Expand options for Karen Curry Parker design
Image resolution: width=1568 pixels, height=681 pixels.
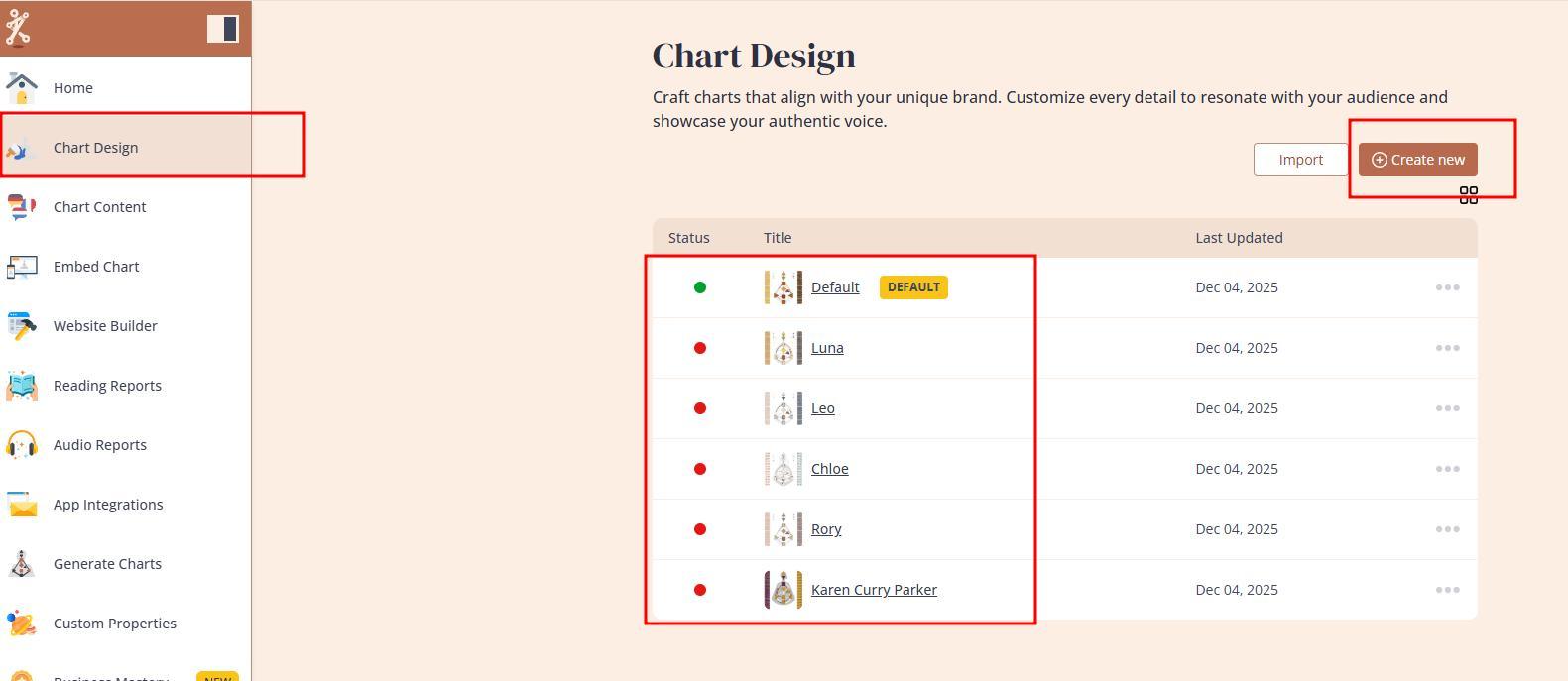(1447, 590)
